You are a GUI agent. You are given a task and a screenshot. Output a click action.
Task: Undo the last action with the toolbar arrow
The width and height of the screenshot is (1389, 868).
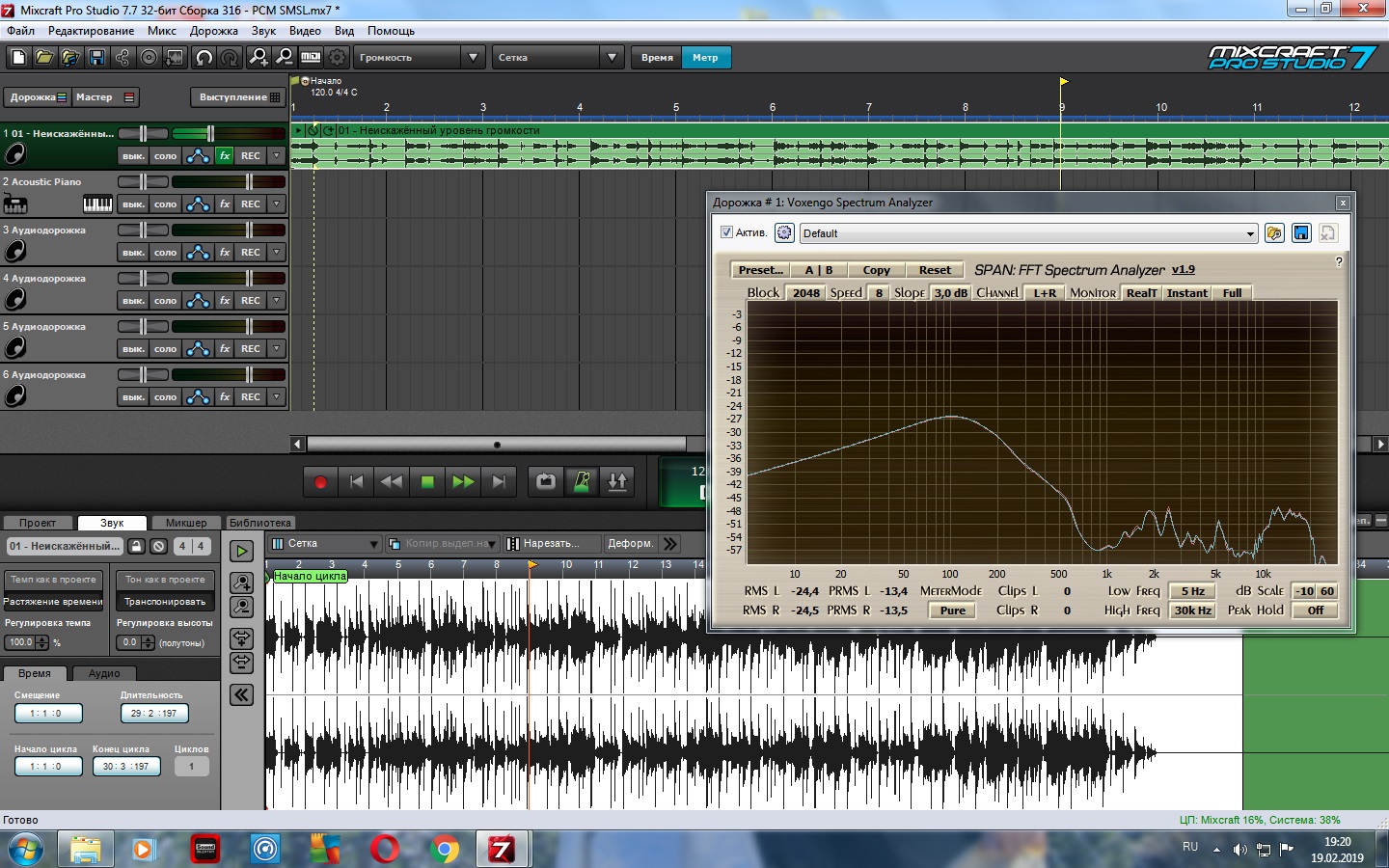pyautogui.click(x=204, y=58)
